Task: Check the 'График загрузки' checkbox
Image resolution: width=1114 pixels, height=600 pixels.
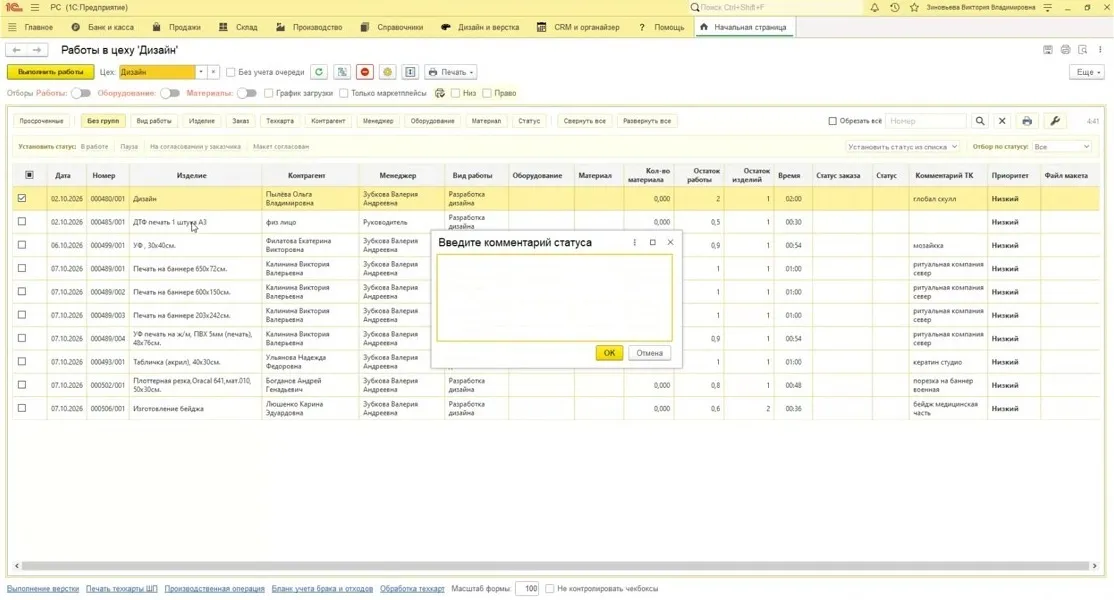Action: click(x=268, y=93)
